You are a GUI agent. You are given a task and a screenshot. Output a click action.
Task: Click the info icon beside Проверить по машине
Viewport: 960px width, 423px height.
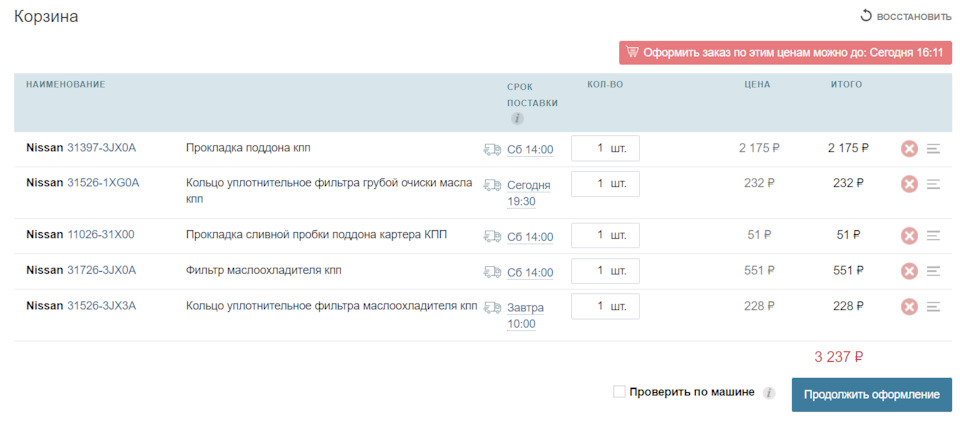769,393
